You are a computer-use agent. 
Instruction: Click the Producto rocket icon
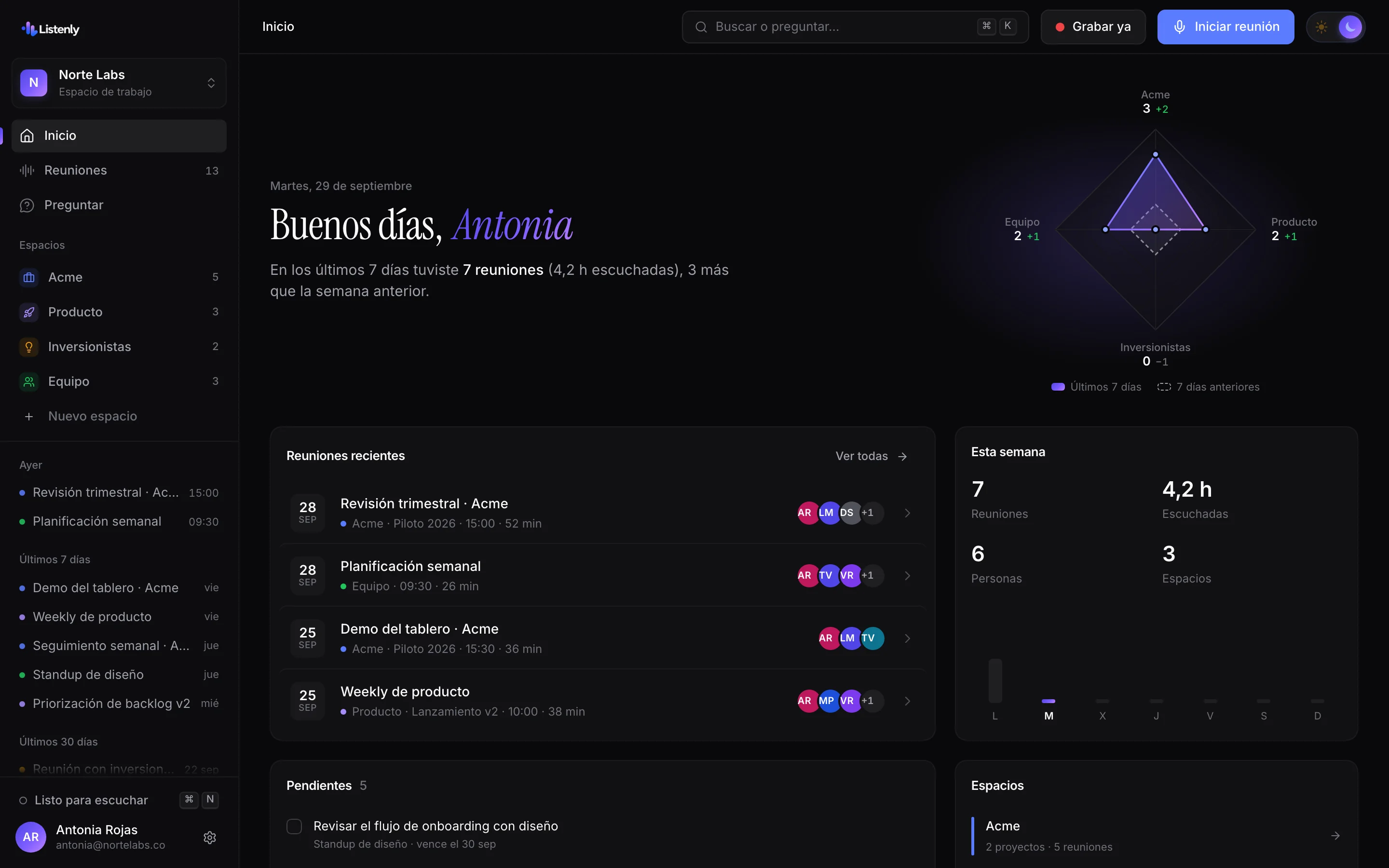[x=29, y=312]
